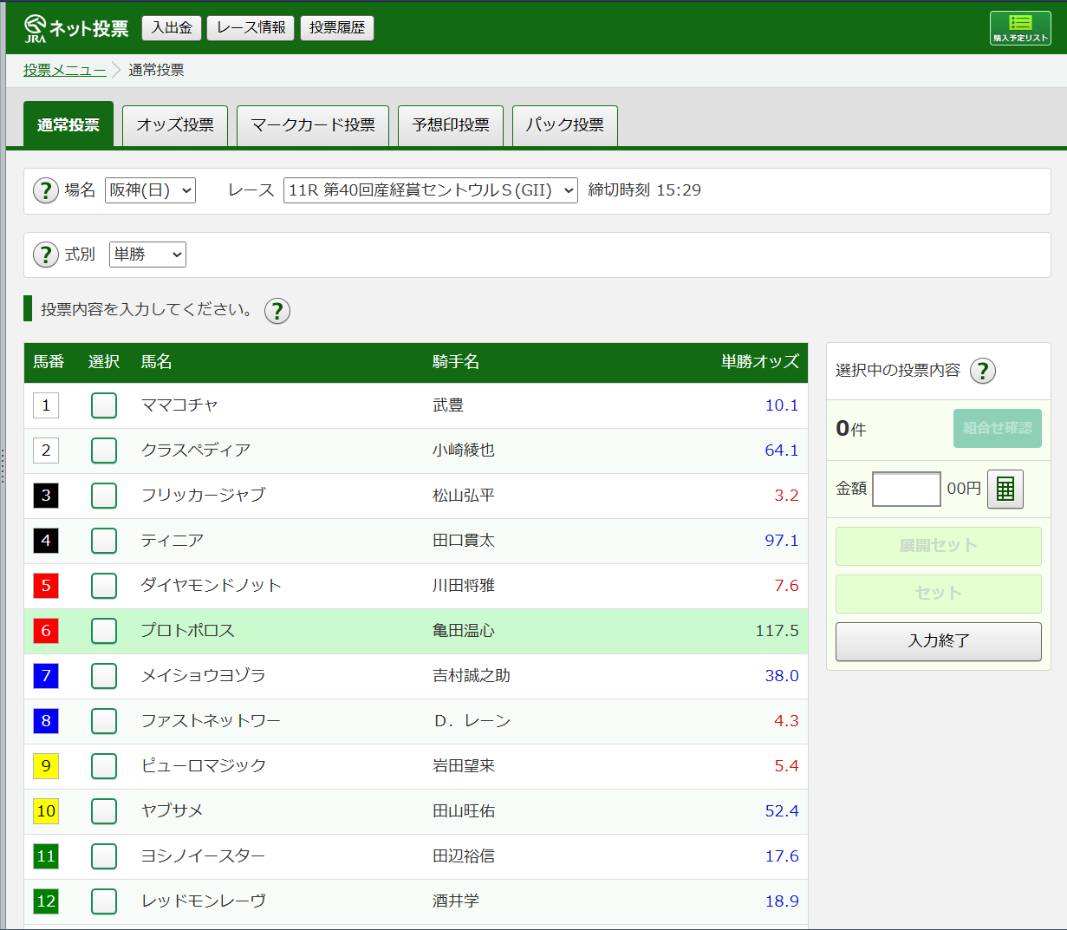
Task: Open the 場名 dropdown showing 阪神(日)
Action: click(150, 190)
